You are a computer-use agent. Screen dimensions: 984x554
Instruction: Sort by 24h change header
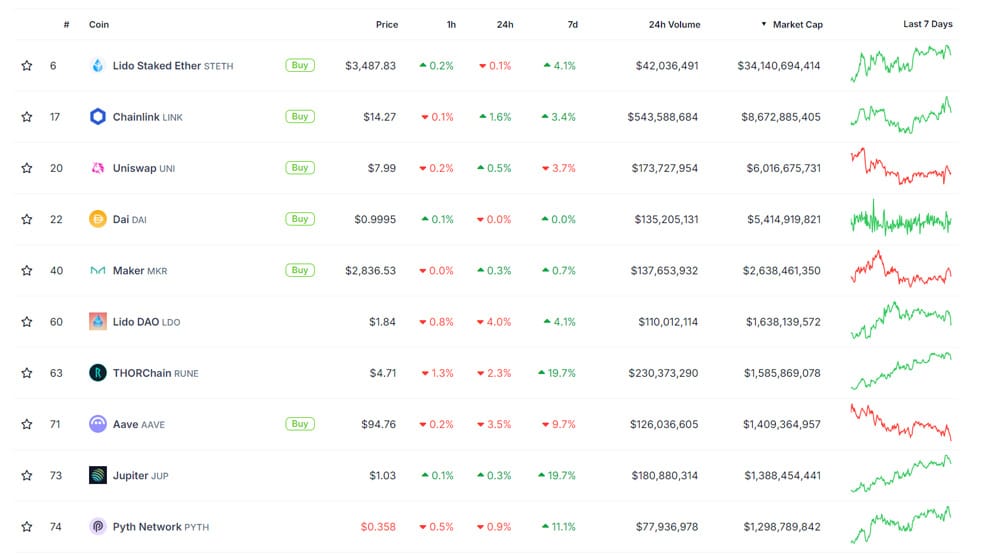coord(505,24)
